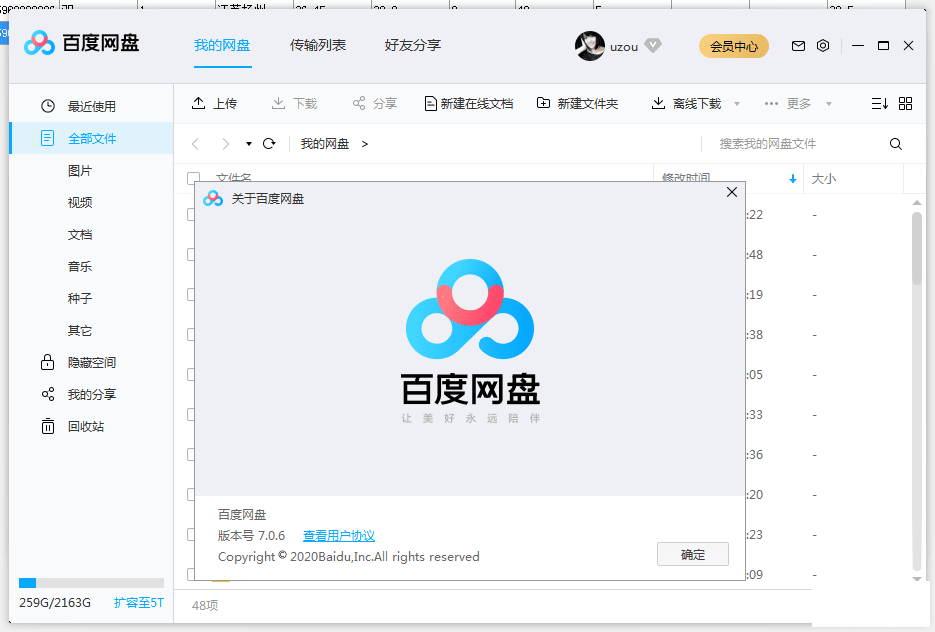Viewport: 935px width, 632px height.
Task: Click the VIP diamond badge icon
Action: pyautogui.click(x=653, y=45)
